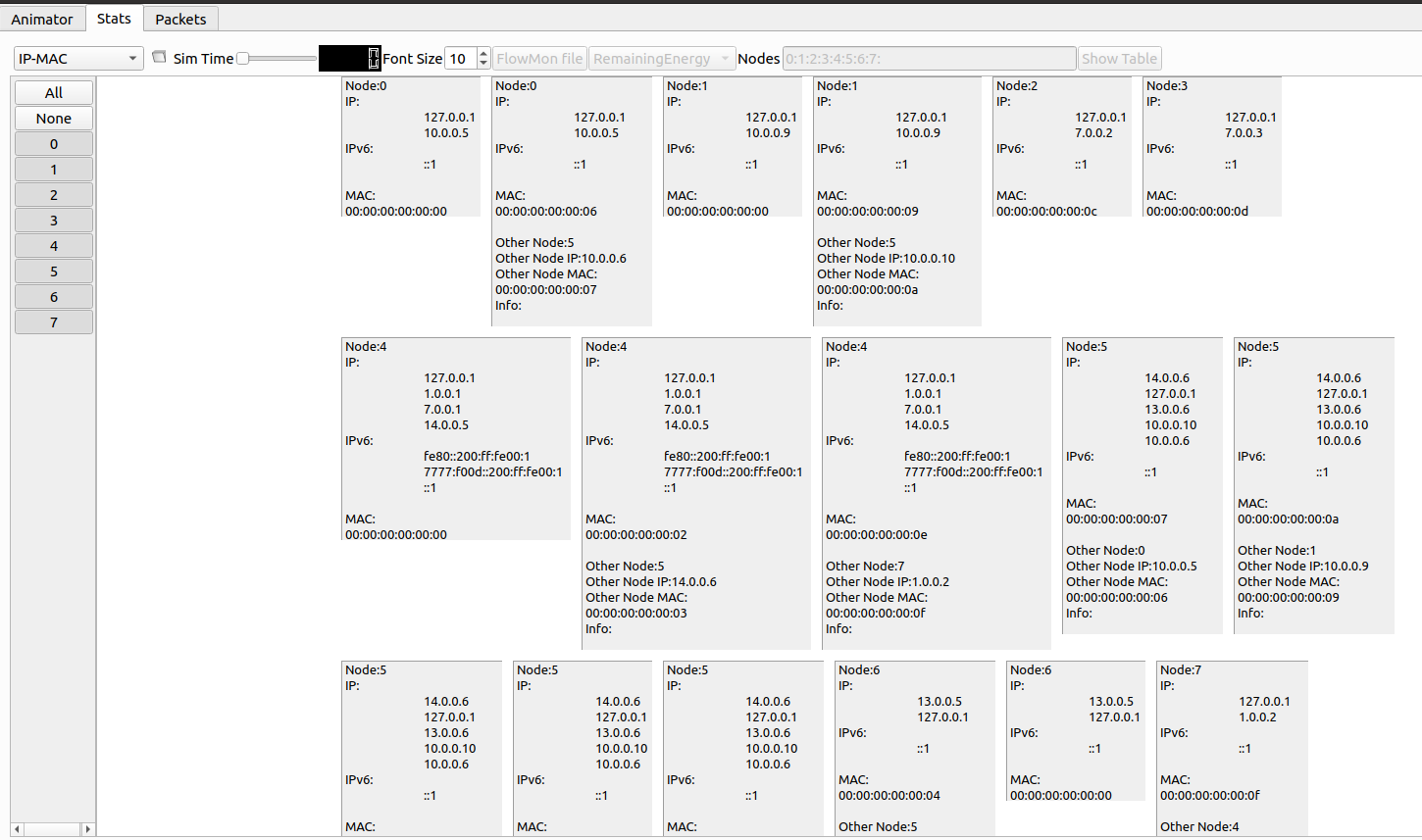The width and height of the screenshot is (1422, 840).
Task: Expand the IP-MAC stats type dropdown
Action: click(78, 59)
